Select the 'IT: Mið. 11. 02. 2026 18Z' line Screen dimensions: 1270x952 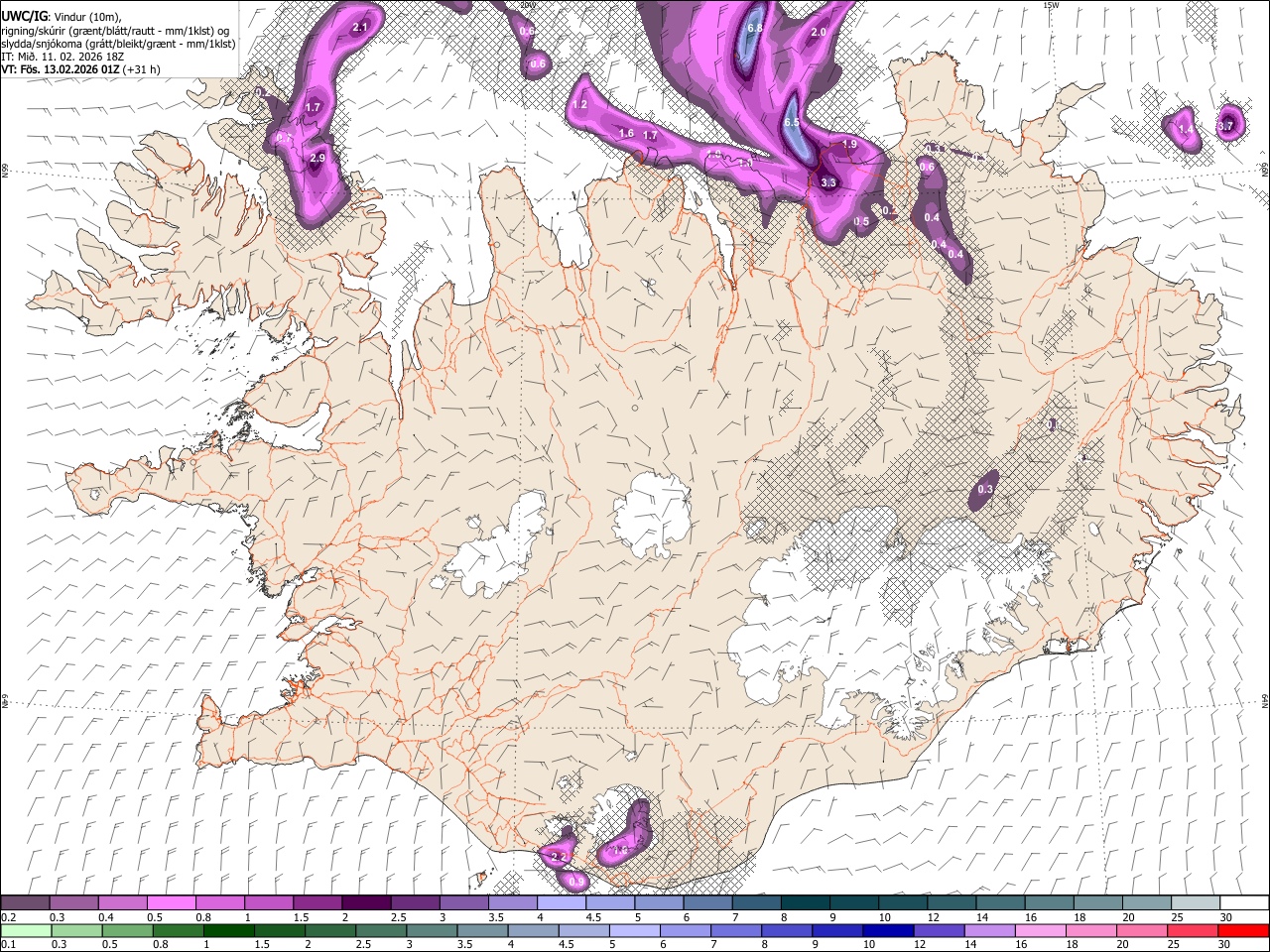62,57
